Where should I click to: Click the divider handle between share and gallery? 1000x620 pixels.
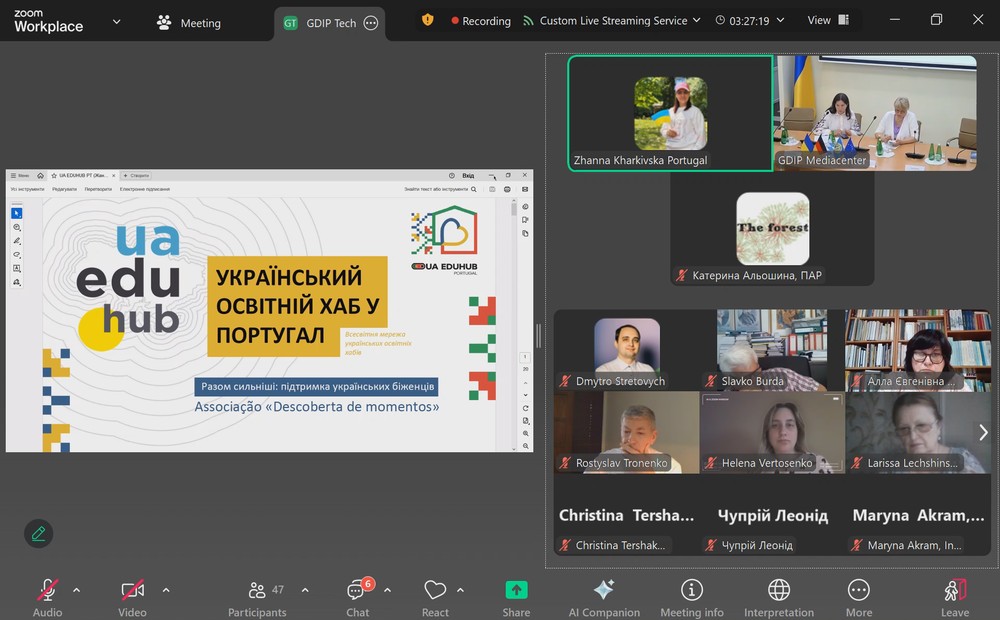(x=538, y=336)
